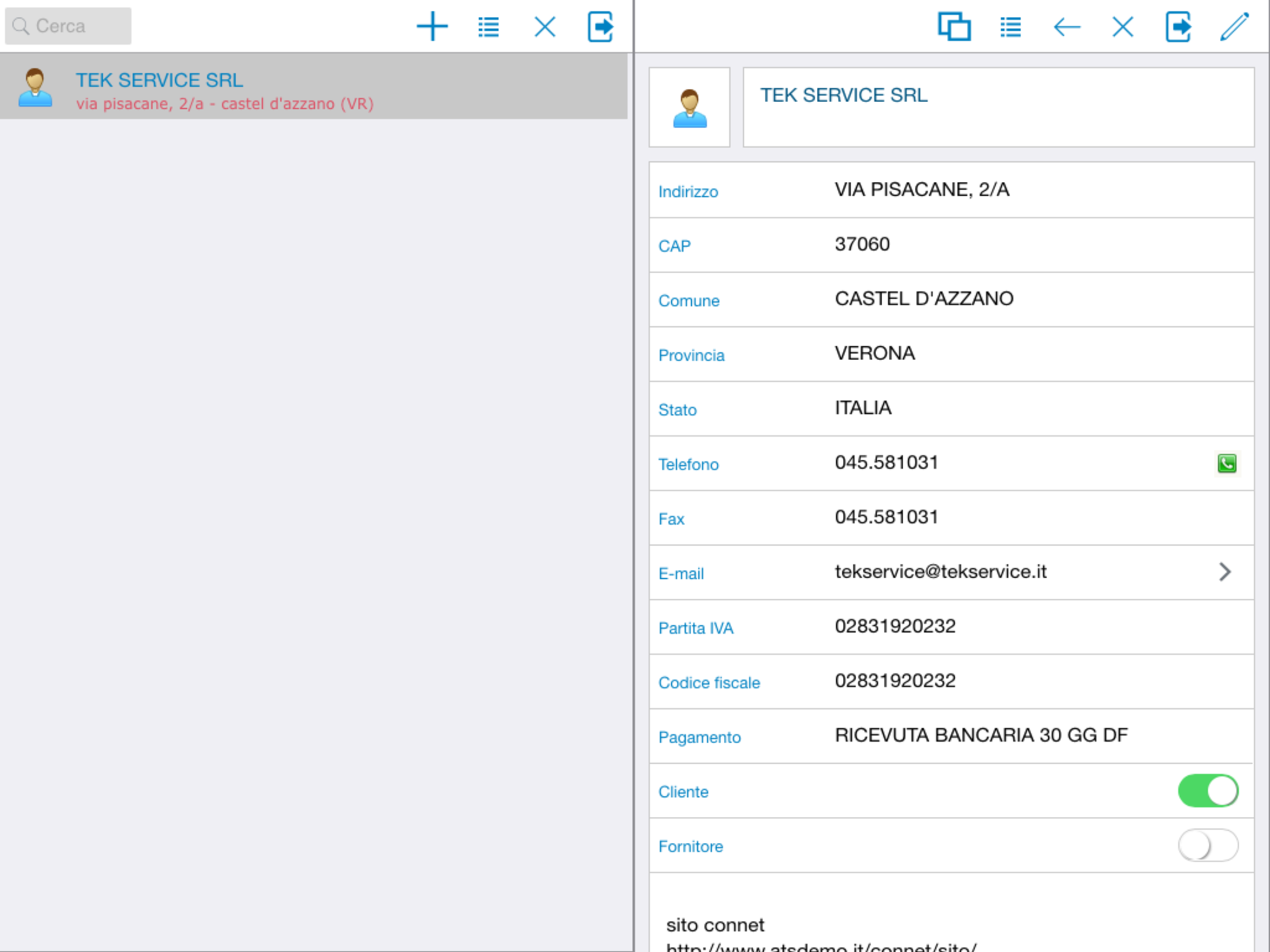Expand the E-mail row chevron

pos(1224,571)
